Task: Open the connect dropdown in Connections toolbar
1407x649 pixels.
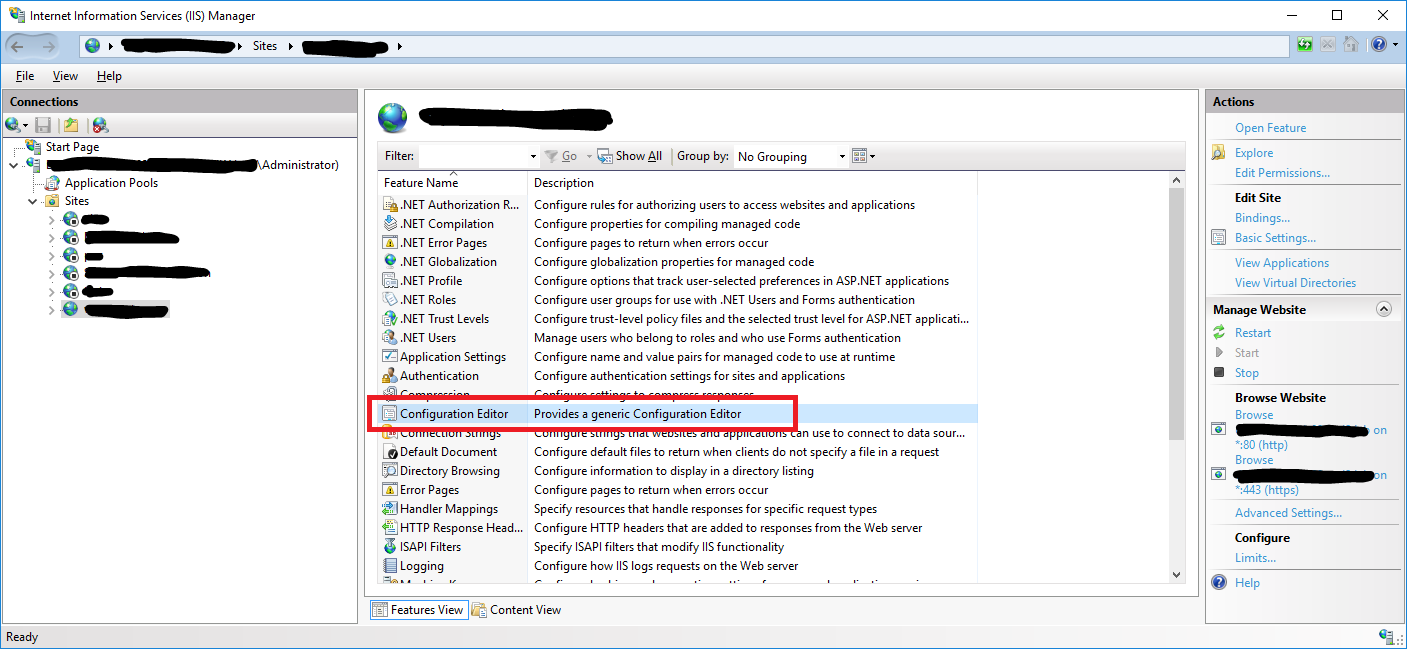Action: [x=16, y=125]
